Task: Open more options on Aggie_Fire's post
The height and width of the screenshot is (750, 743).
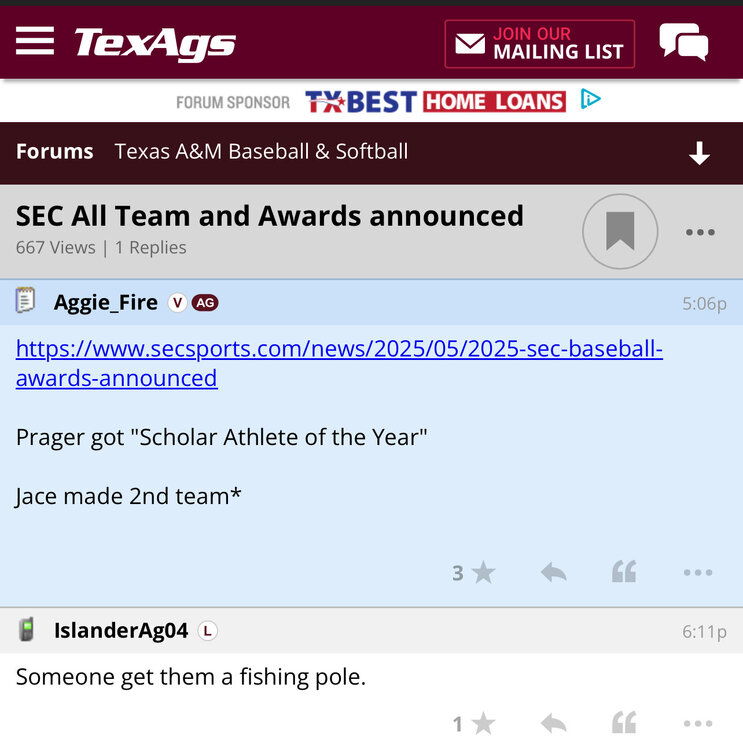Action: (697, 573)
